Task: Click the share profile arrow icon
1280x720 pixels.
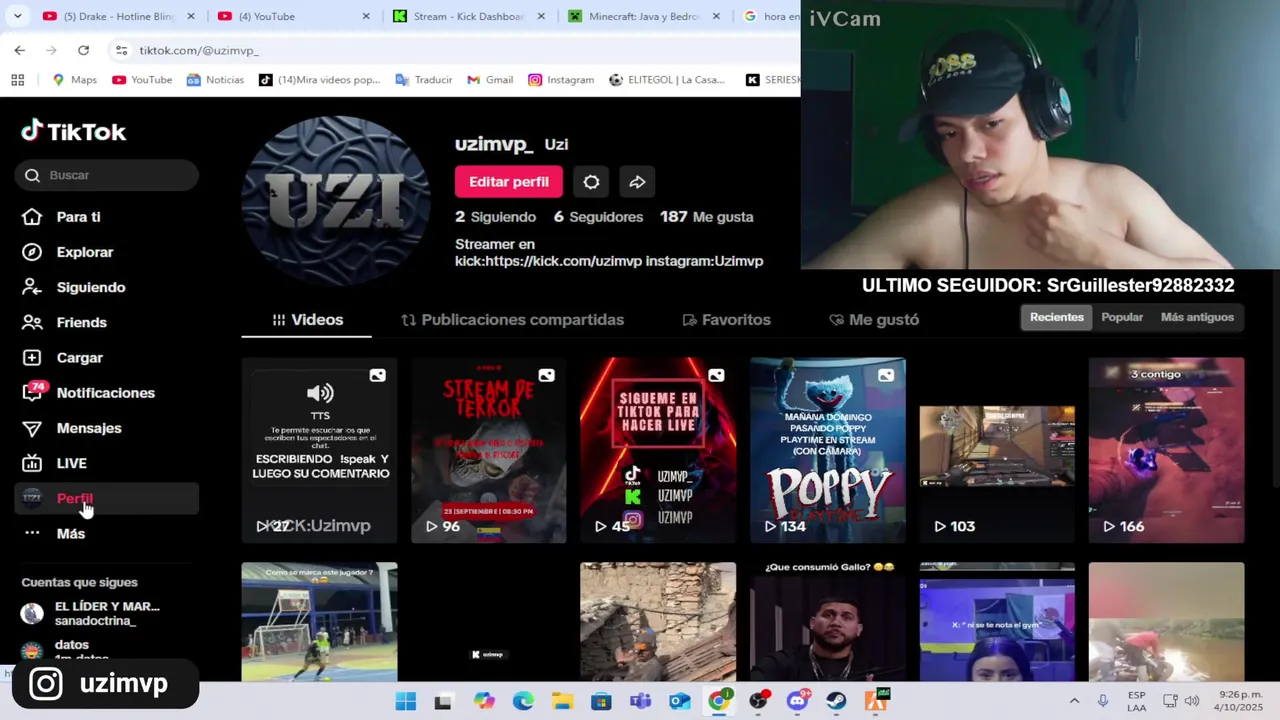Action: point(637,182)
